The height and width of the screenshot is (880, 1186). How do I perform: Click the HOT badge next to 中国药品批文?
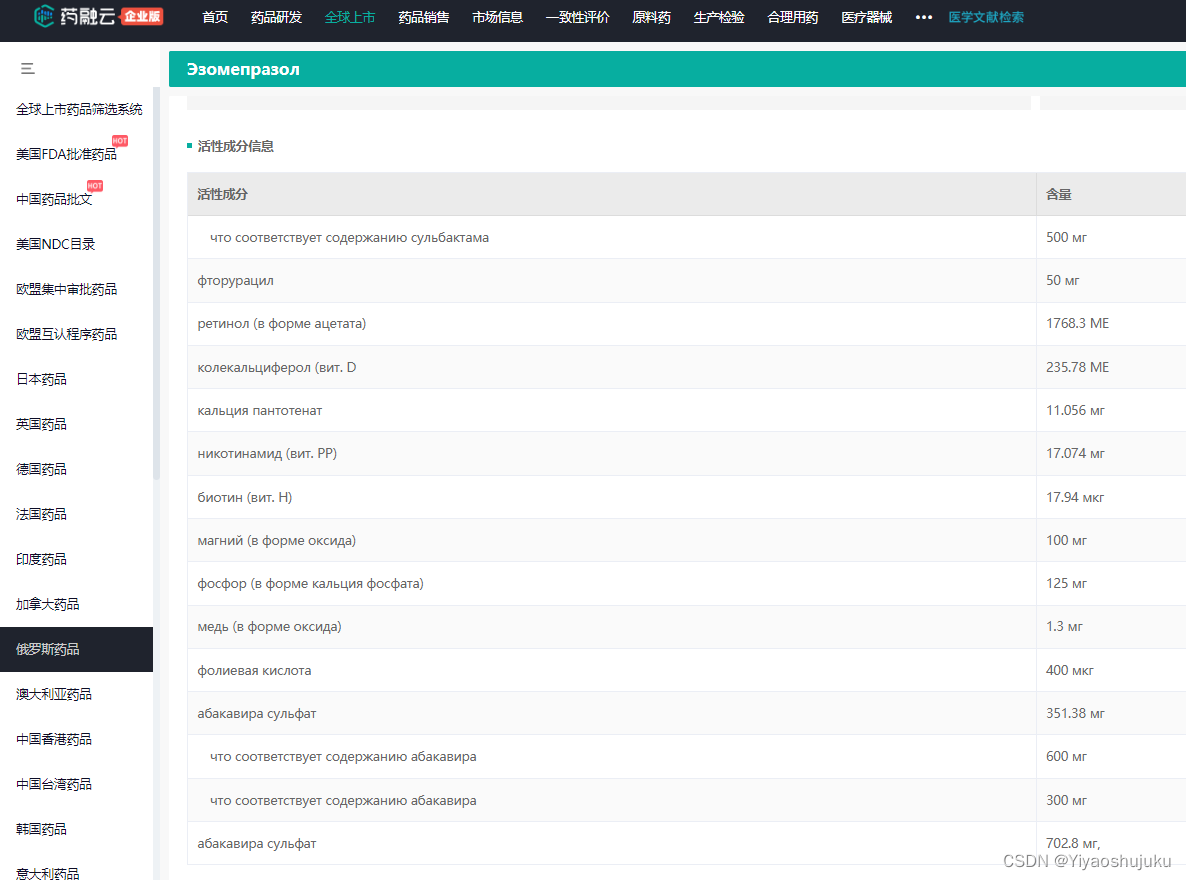[95, 185]
